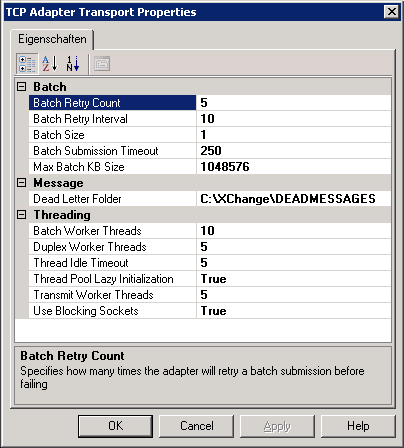Screen dimensions: 404x448
Task: Switch to Categorized view in property toolbar
Action: 27,64
